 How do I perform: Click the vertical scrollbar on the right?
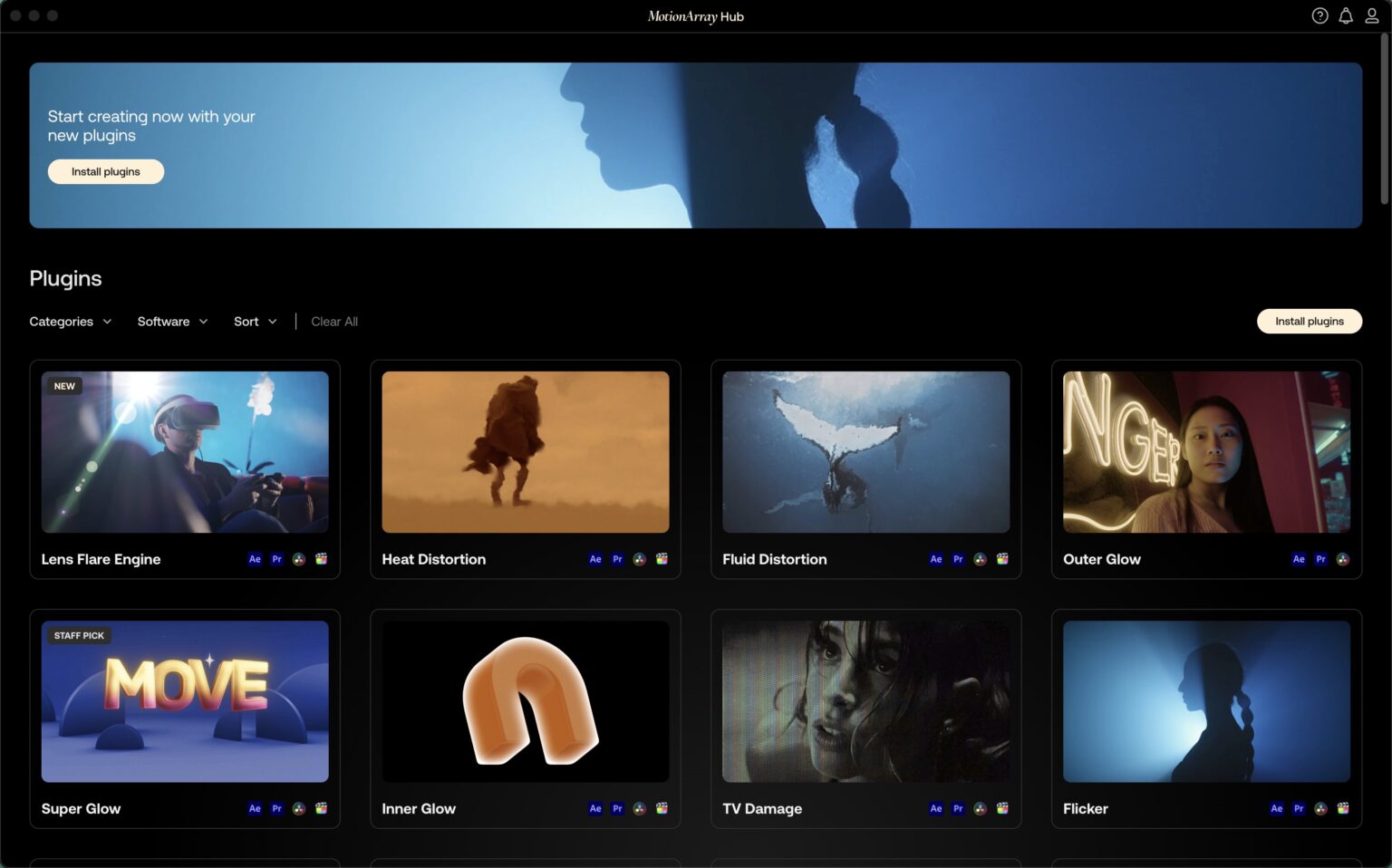[1384, 118]
